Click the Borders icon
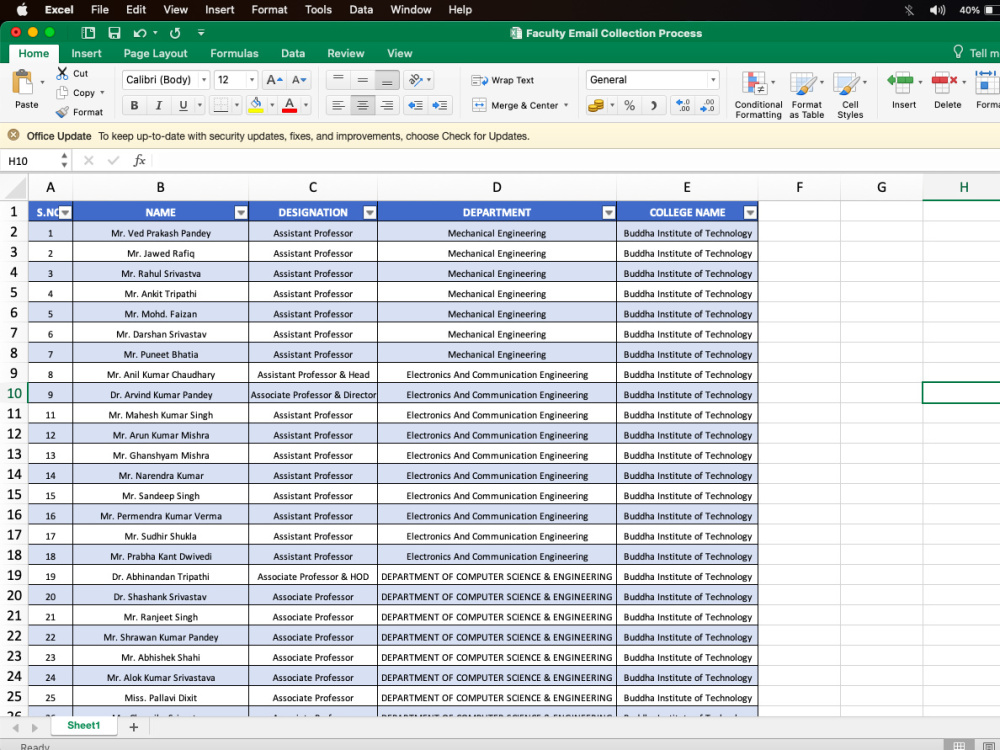The image size is (1000, 750). click(x=221, y=105)
